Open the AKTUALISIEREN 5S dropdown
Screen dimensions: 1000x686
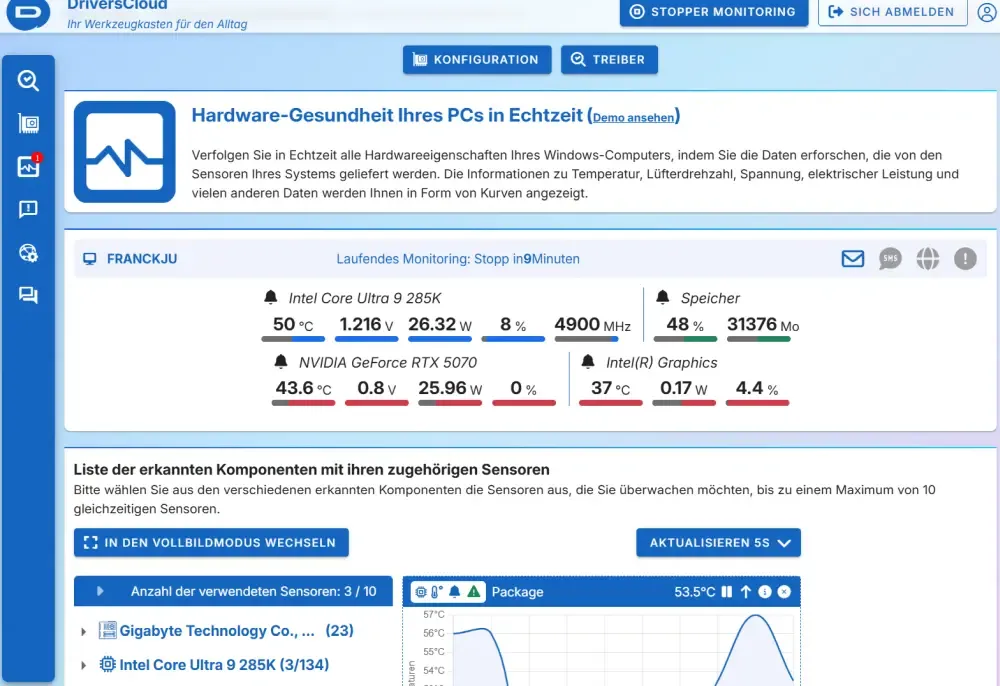718,543
